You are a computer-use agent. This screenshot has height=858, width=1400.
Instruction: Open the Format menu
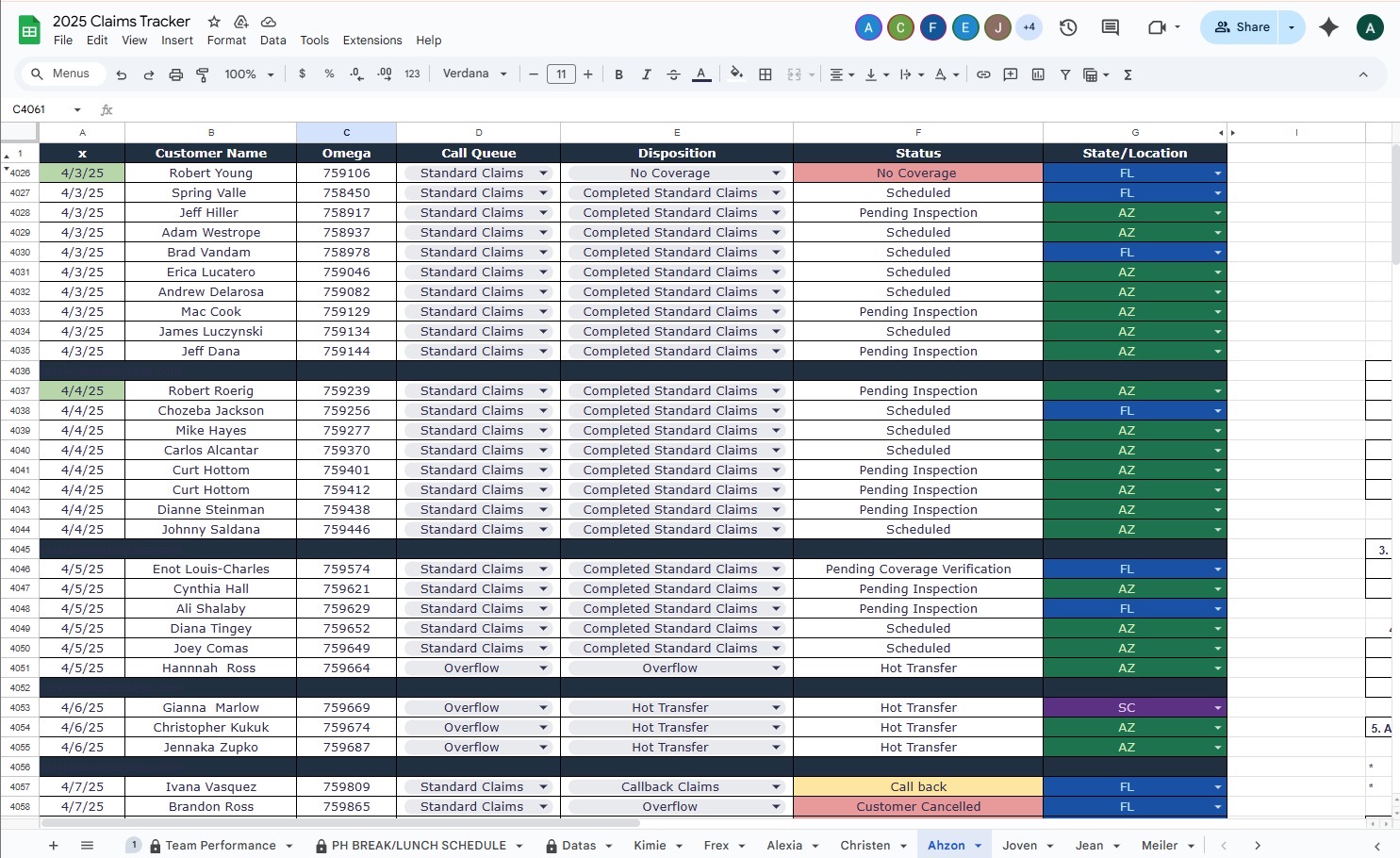226,41
